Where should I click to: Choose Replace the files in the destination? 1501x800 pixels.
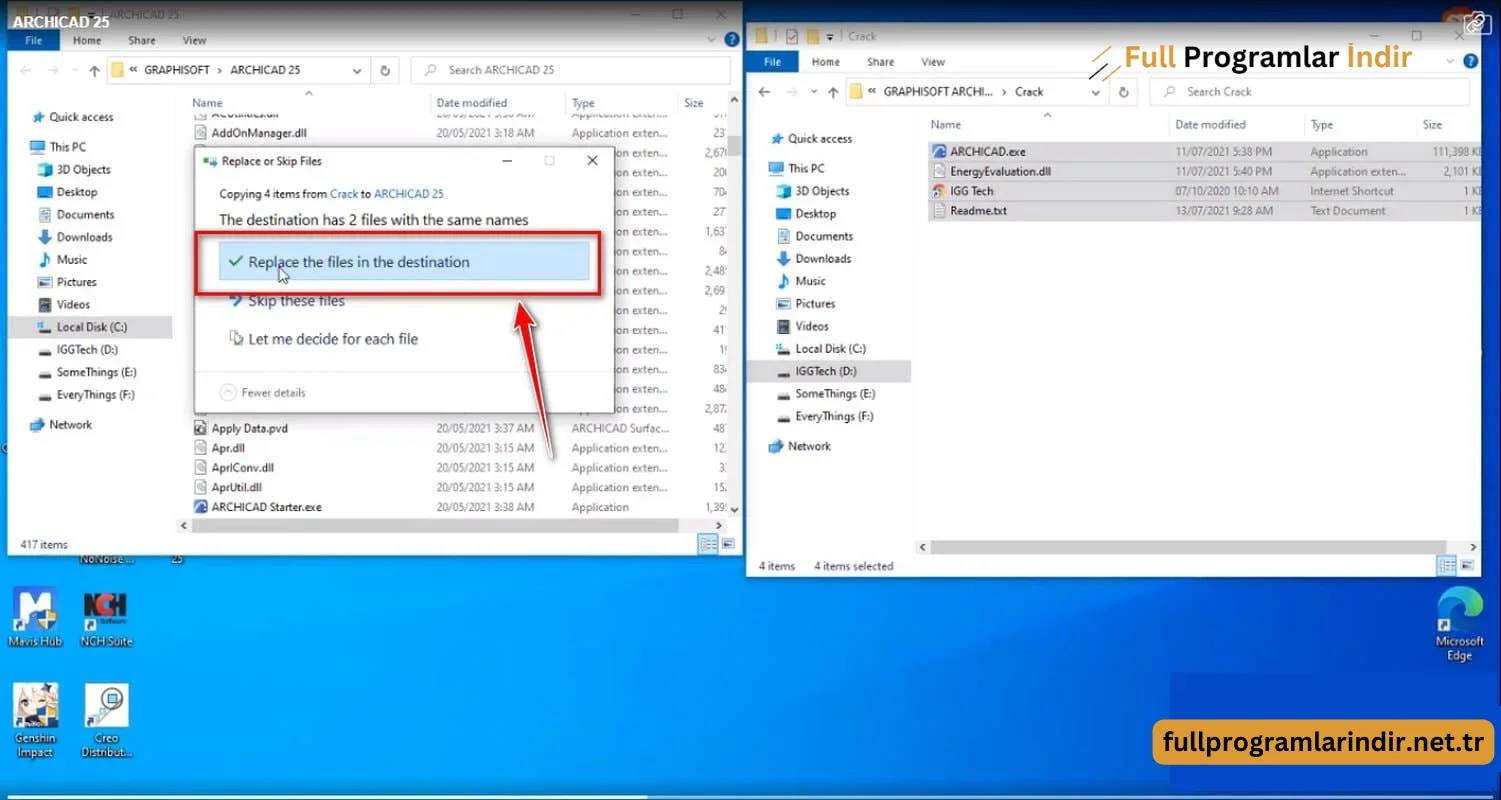[403, 262]
